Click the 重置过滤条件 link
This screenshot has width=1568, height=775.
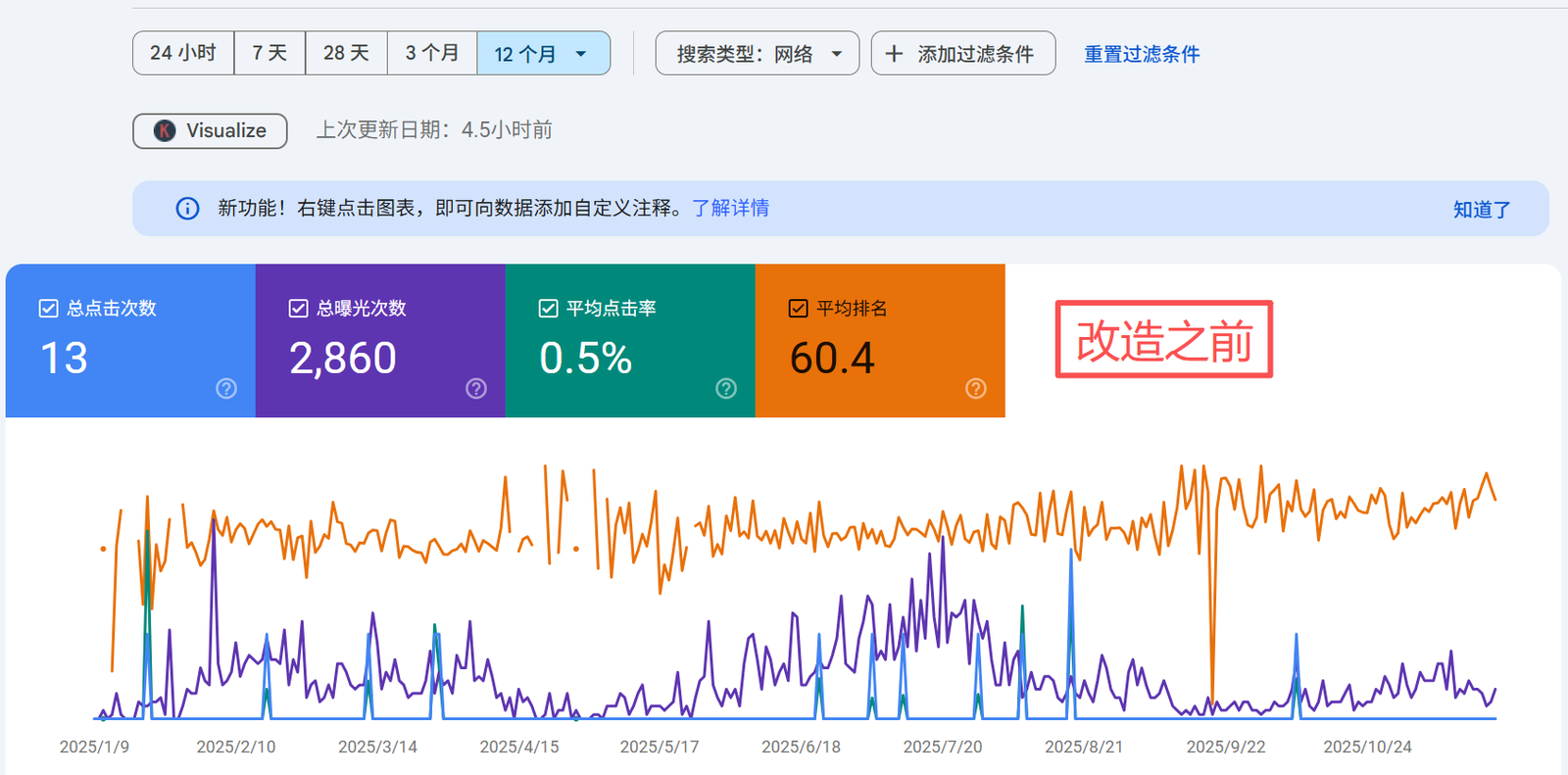coord(1142,54)
